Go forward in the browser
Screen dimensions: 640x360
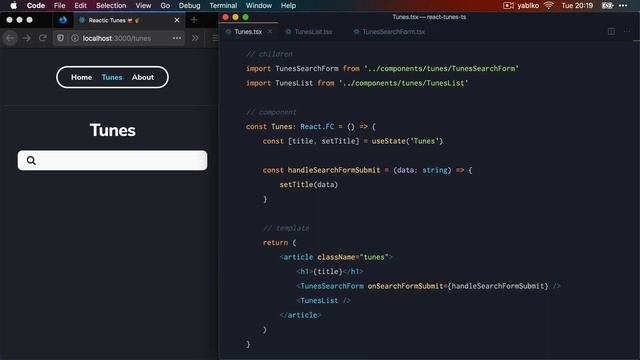(27, 38)
